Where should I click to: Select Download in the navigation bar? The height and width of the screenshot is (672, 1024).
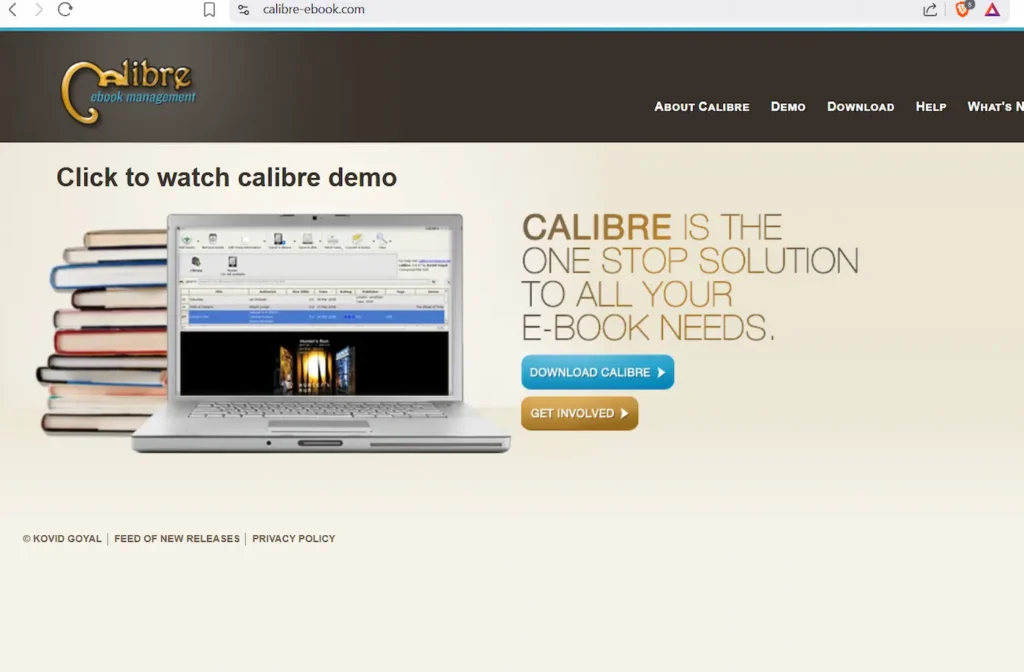pos(860,106)
